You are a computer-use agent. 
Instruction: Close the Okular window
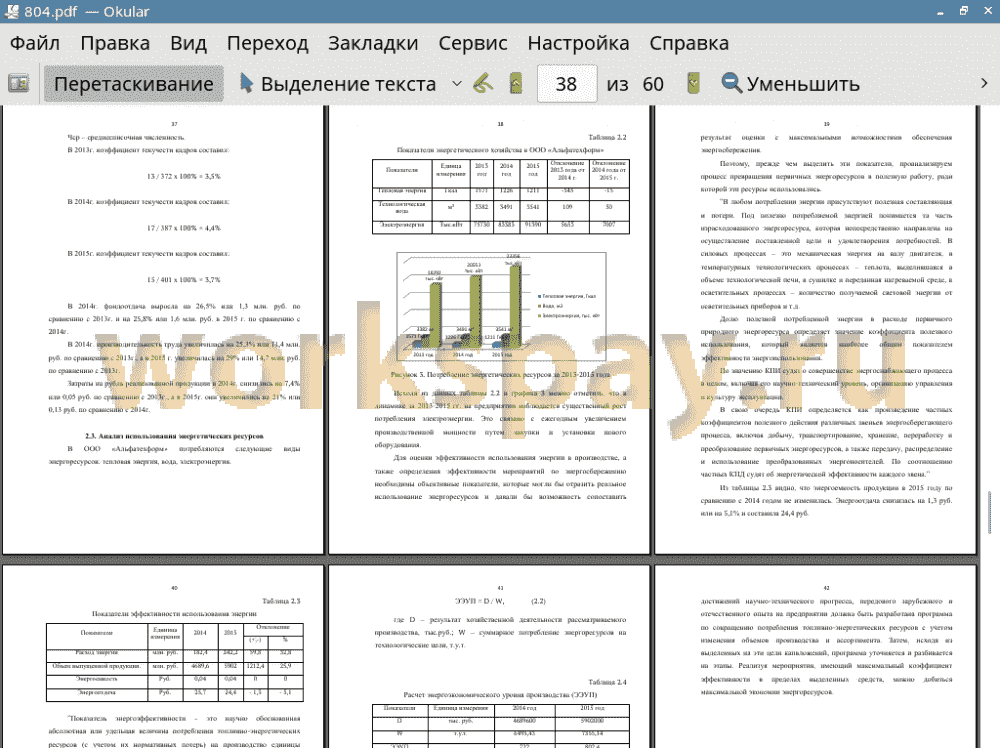click(987, 11)
